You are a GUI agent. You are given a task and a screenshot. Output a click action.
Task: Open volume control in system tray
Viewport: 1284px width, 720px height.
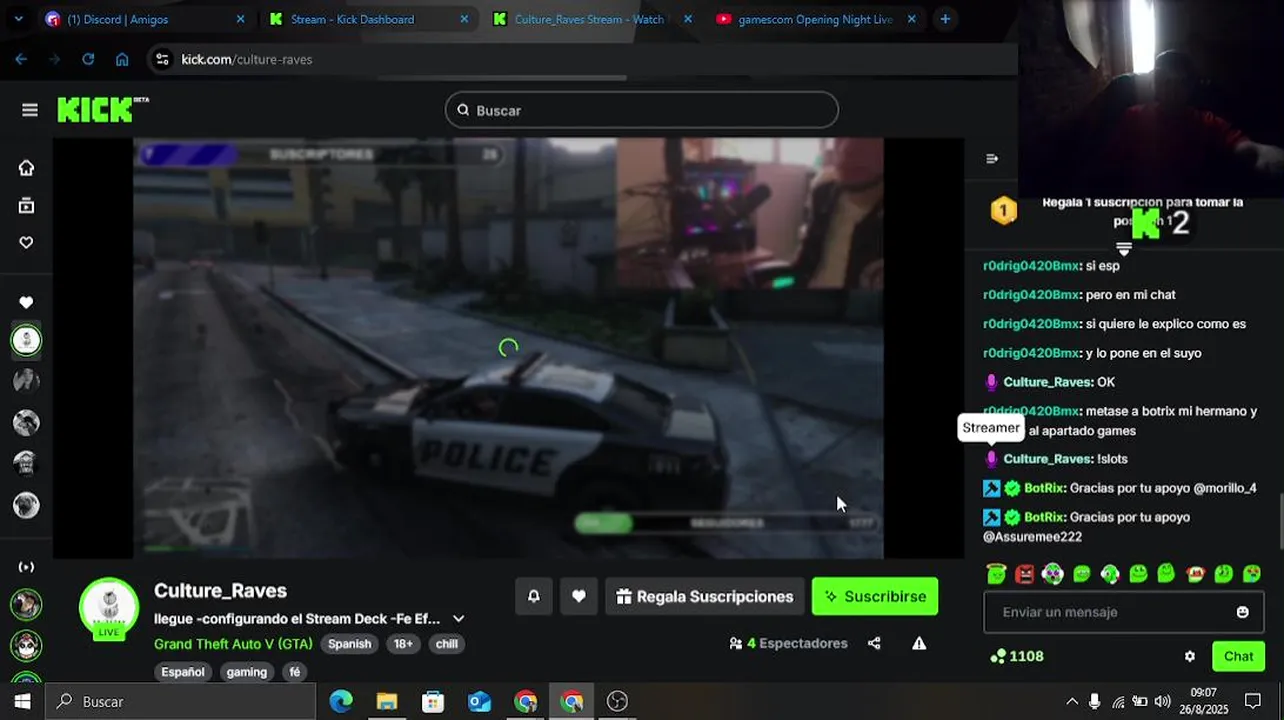pos(1162,701)
